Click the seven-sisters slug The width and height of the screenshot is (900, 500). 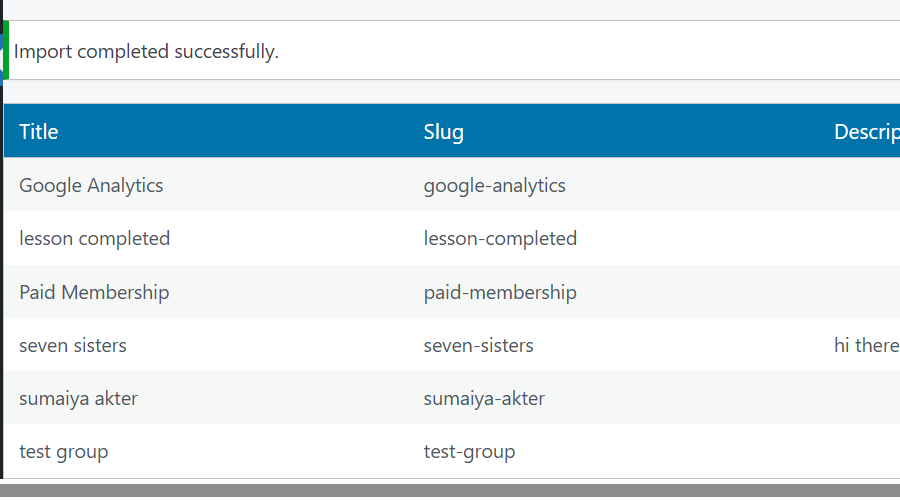[478, 346]
